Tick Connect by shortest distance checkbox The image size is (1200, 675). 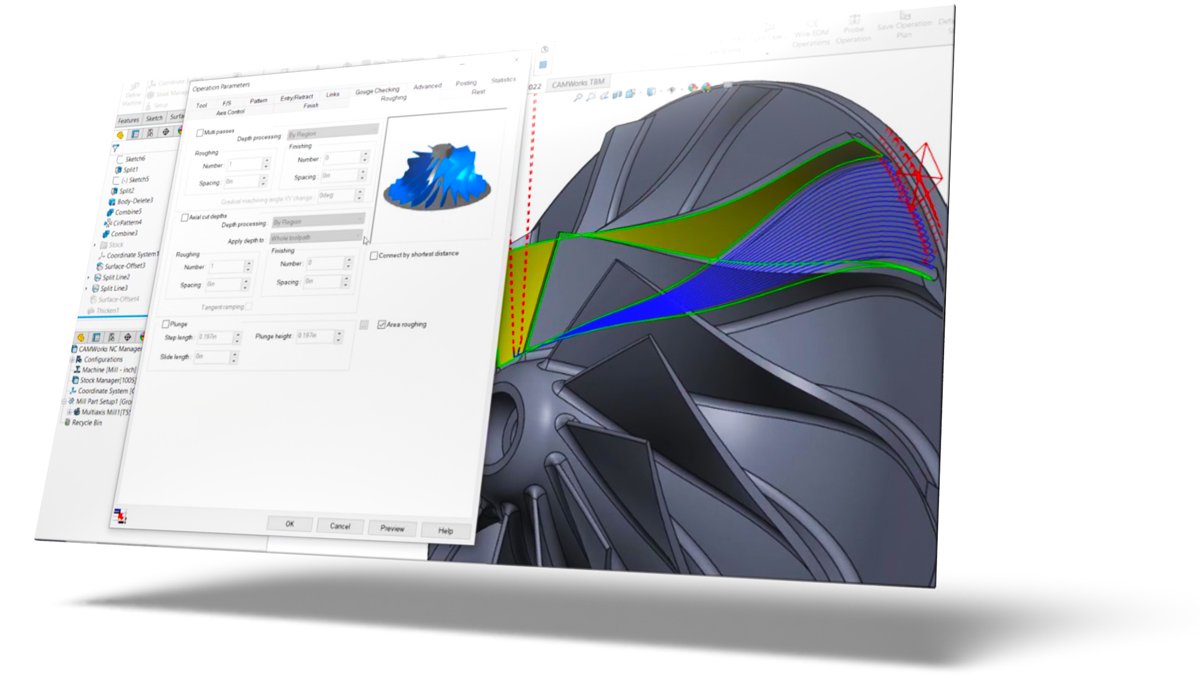click(373, 255)
